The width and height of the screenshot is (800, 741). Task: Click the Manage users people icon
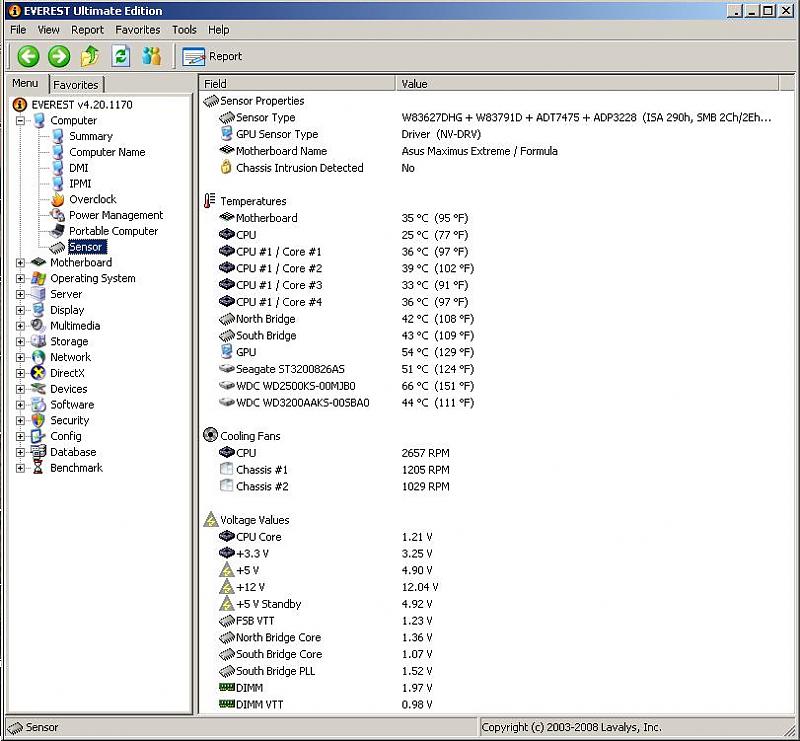pyautogui.click(x=152, y=56)
